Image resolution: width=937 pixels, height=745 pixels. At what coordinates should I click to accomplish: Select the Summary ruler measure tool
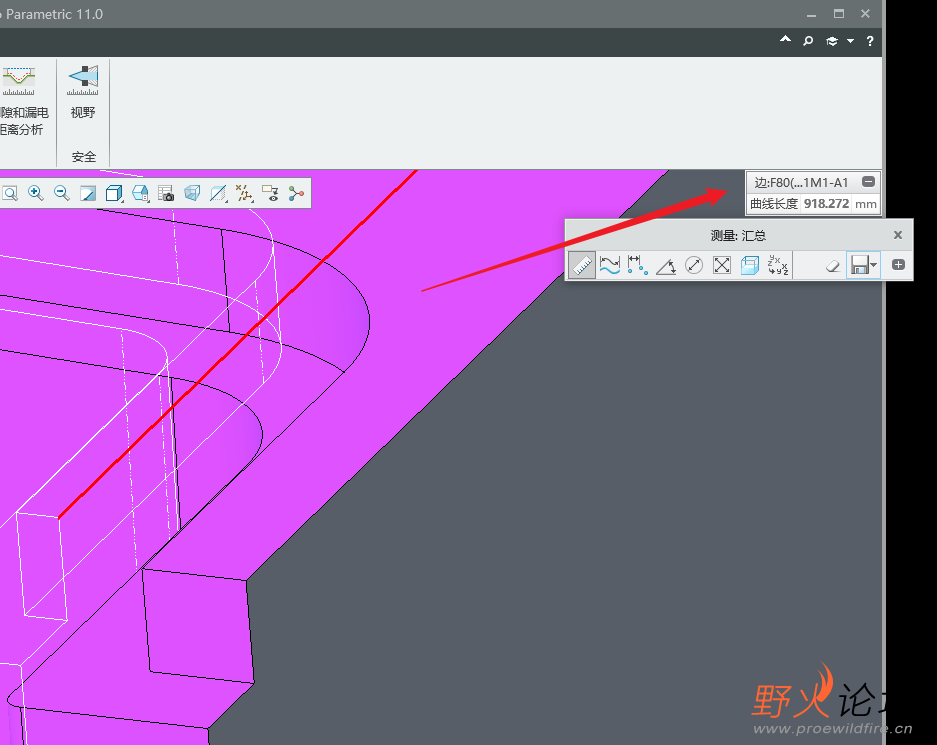pos(581,265)
